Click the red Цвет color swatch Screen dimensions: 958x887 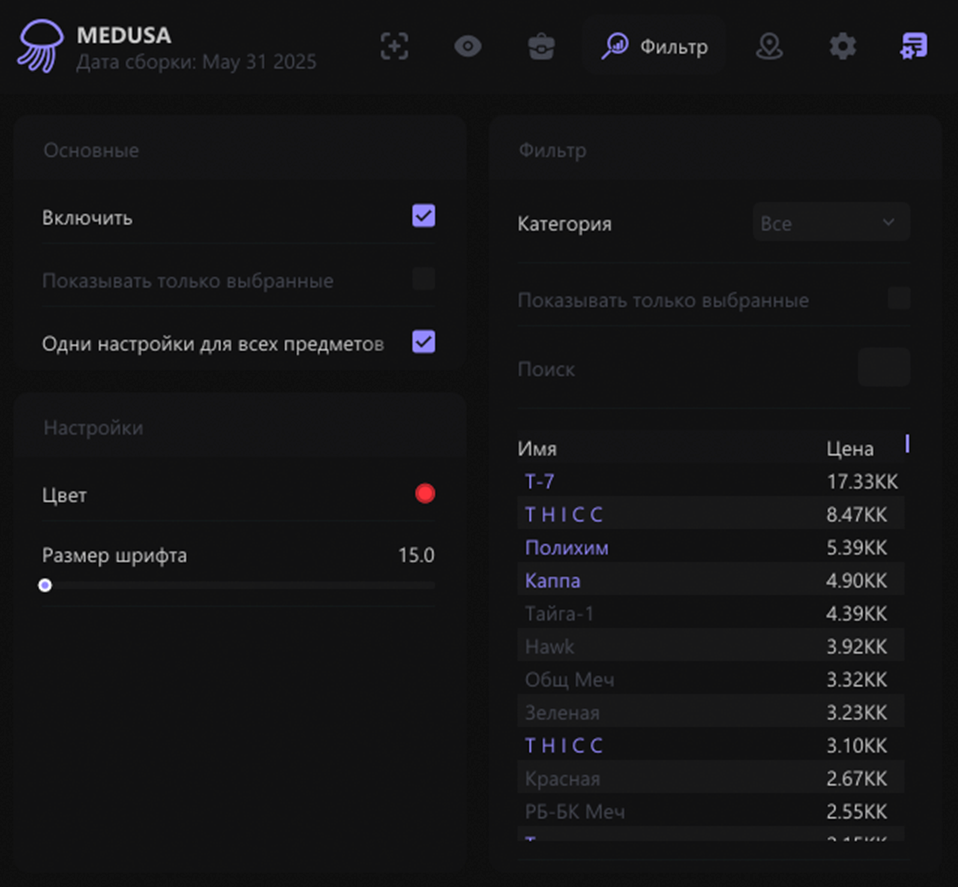[425, 494]
